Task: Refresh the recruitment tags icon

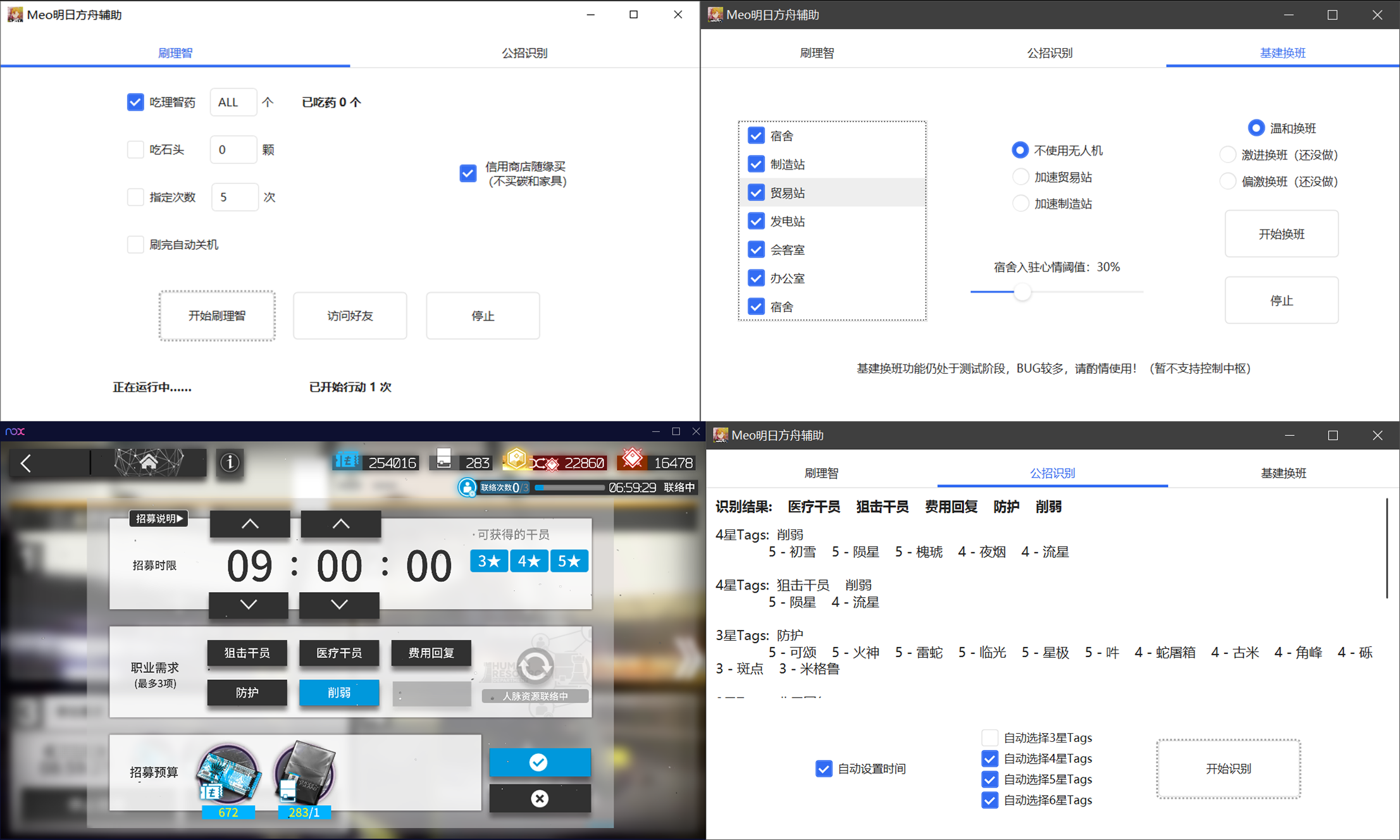Action: pos(535,665)
